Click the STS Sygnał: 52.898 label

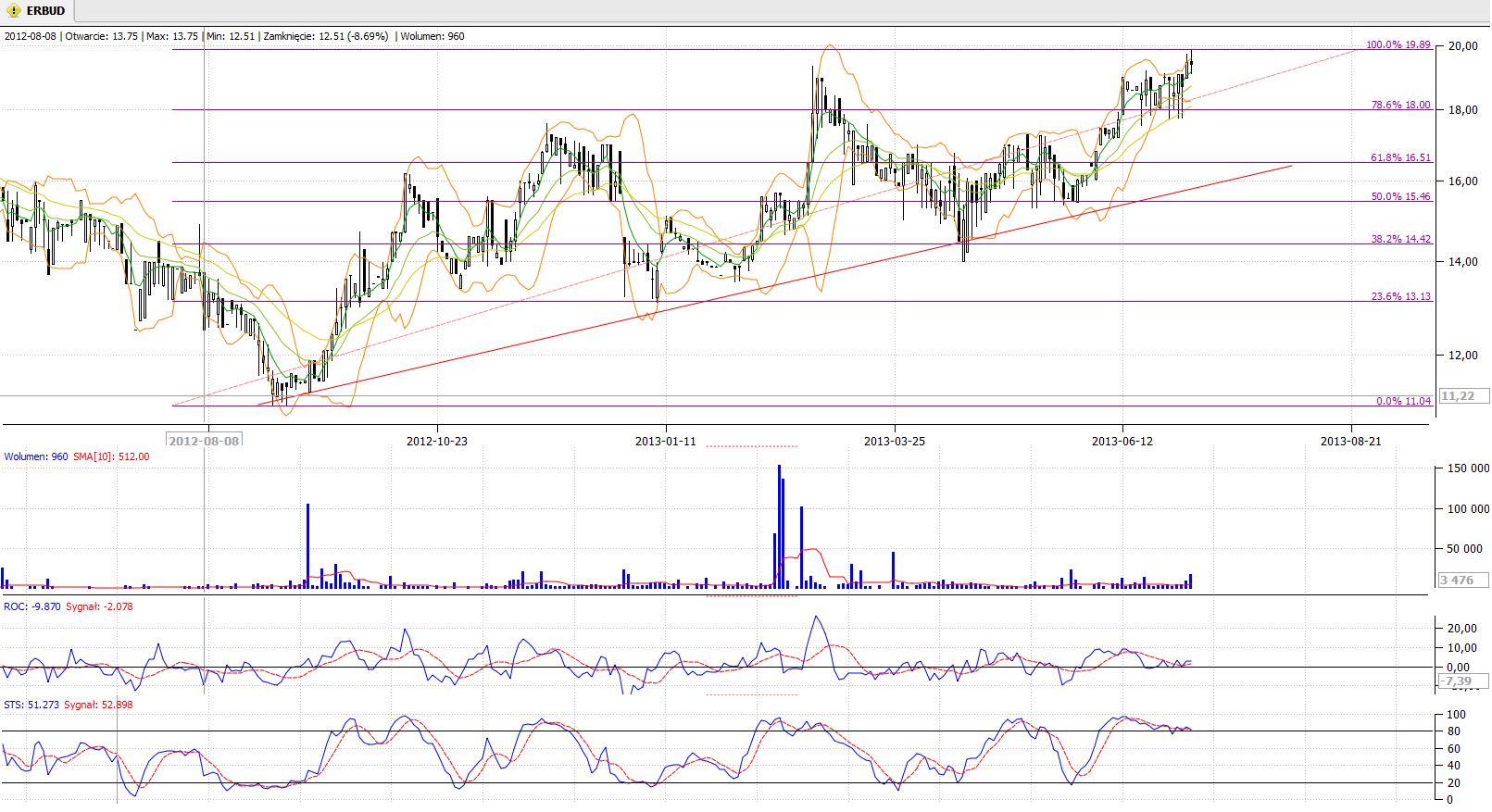pos(98,705)
